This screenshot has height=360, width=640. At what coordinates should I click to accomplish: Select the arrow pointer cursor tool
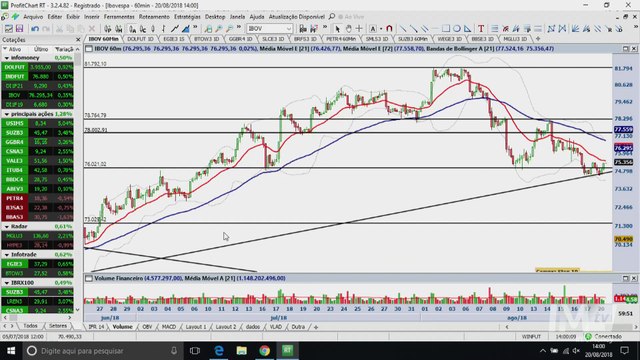tap(337, 29)
